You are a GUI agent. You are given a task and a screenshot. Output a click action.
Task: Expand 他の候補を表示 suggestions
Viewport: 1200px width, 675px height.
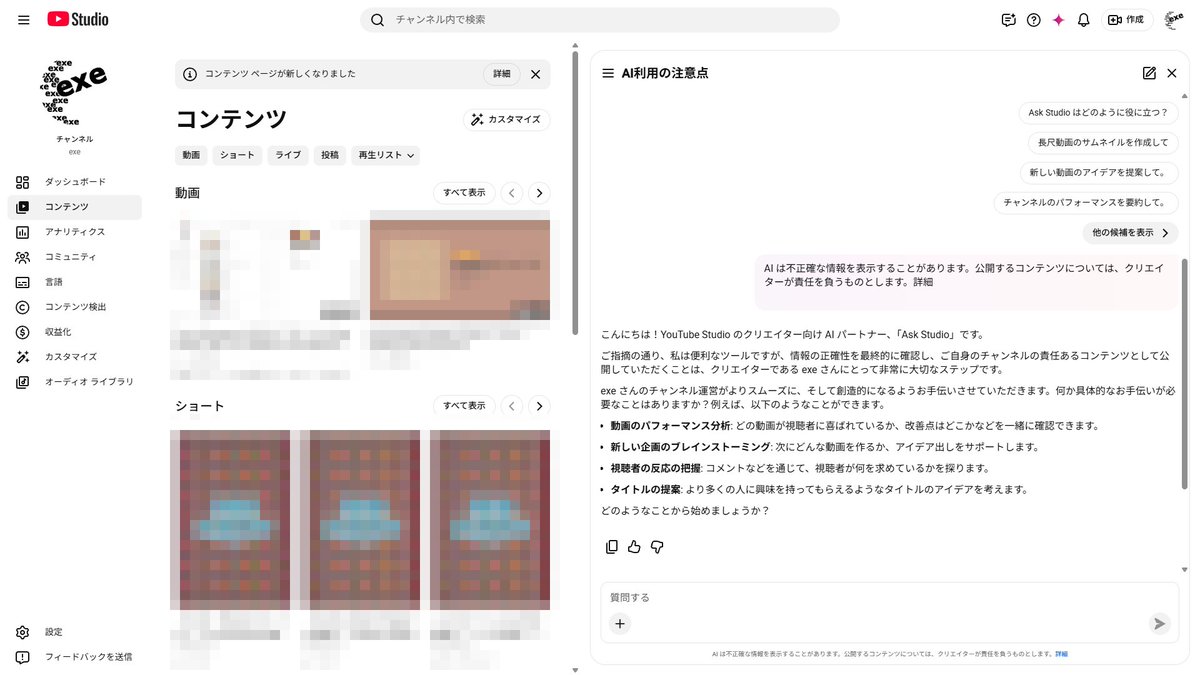pyautogui.click(x=1130, y=233)
